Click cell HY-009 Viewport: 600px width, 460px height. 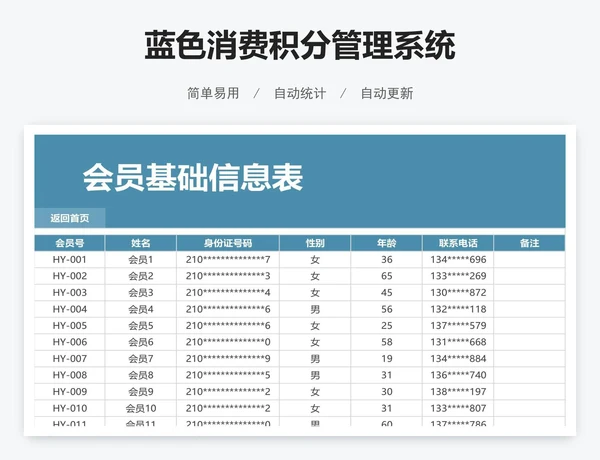point(70,391)
